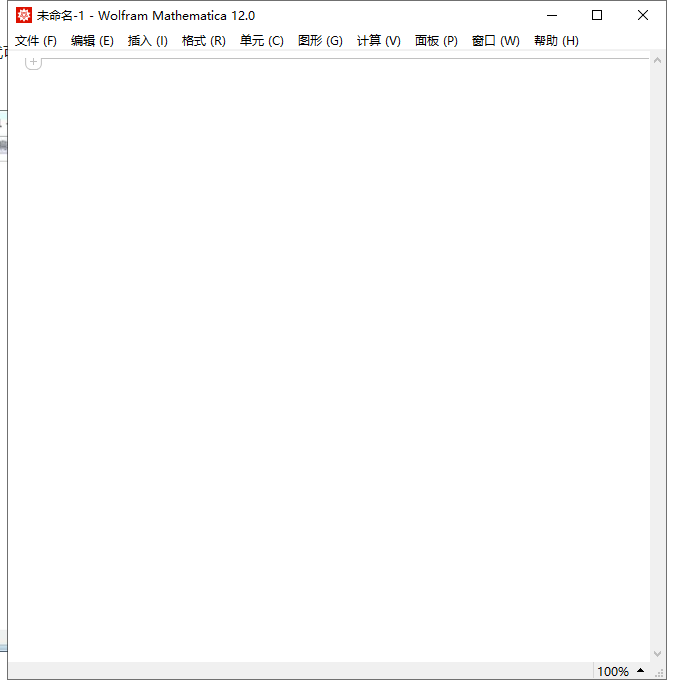Expand the 图形 (G) menu
This screenshot has width=674, height=687.
coord(320,41)
